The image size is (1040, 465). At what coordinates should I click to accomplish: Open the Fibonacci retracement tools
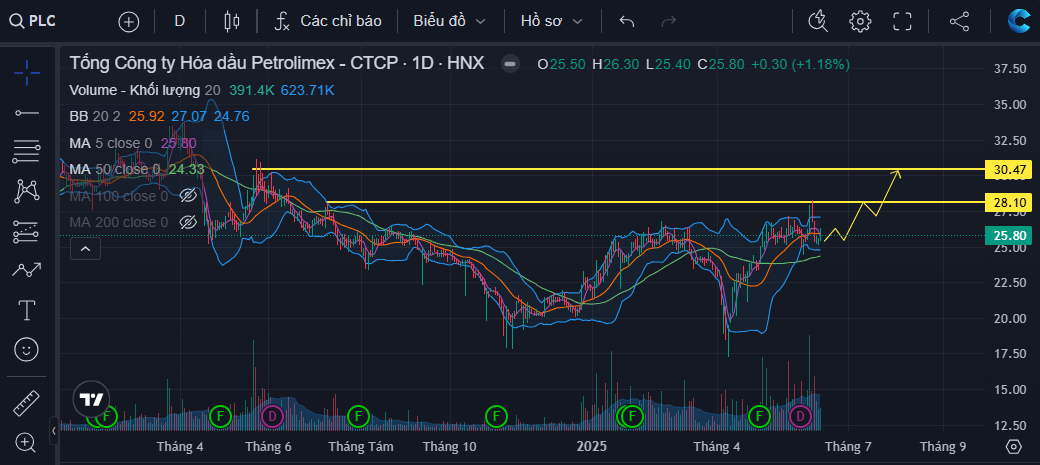27,152
